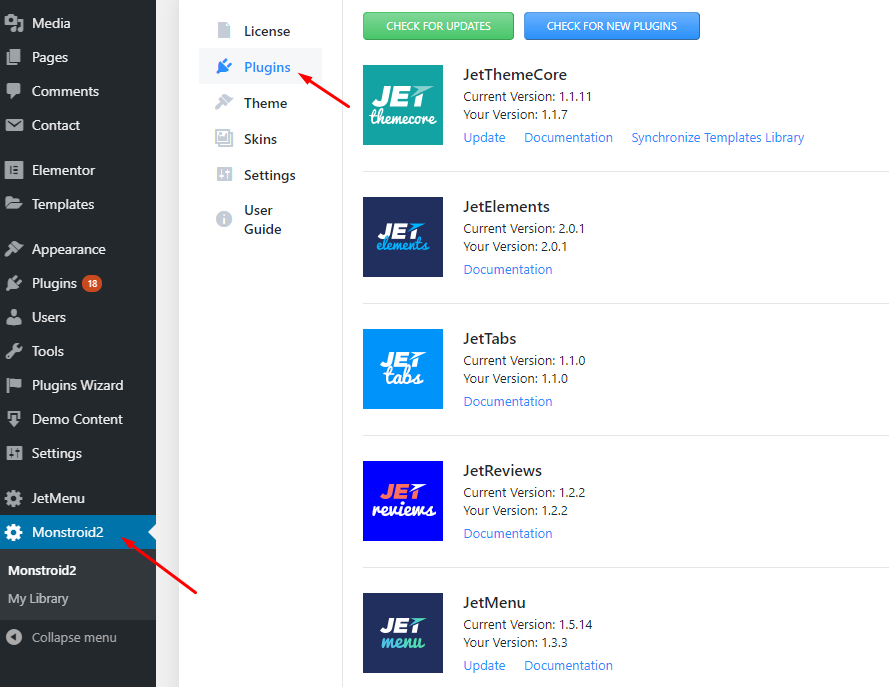Click the JetTabs plugin logo

402,369
